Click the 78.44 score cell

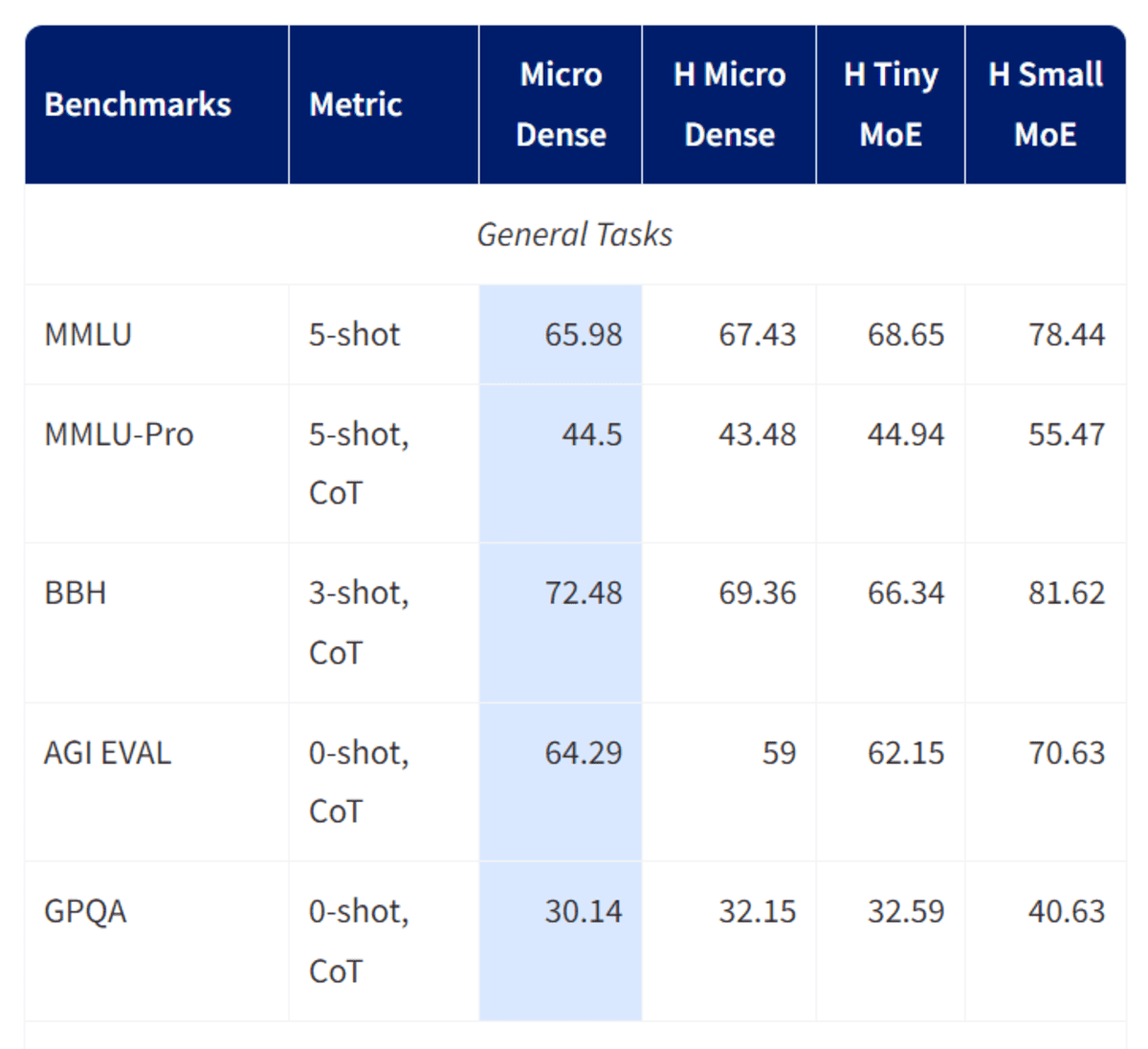pos(1066,335)
